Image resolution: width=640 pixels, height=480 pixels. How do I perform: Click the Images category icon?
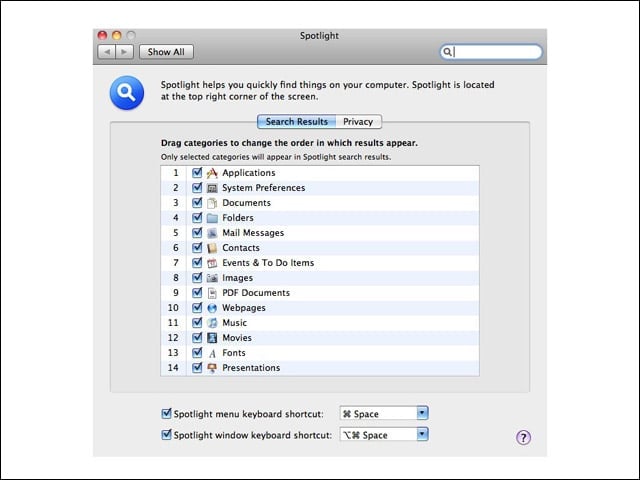(212, 278)
